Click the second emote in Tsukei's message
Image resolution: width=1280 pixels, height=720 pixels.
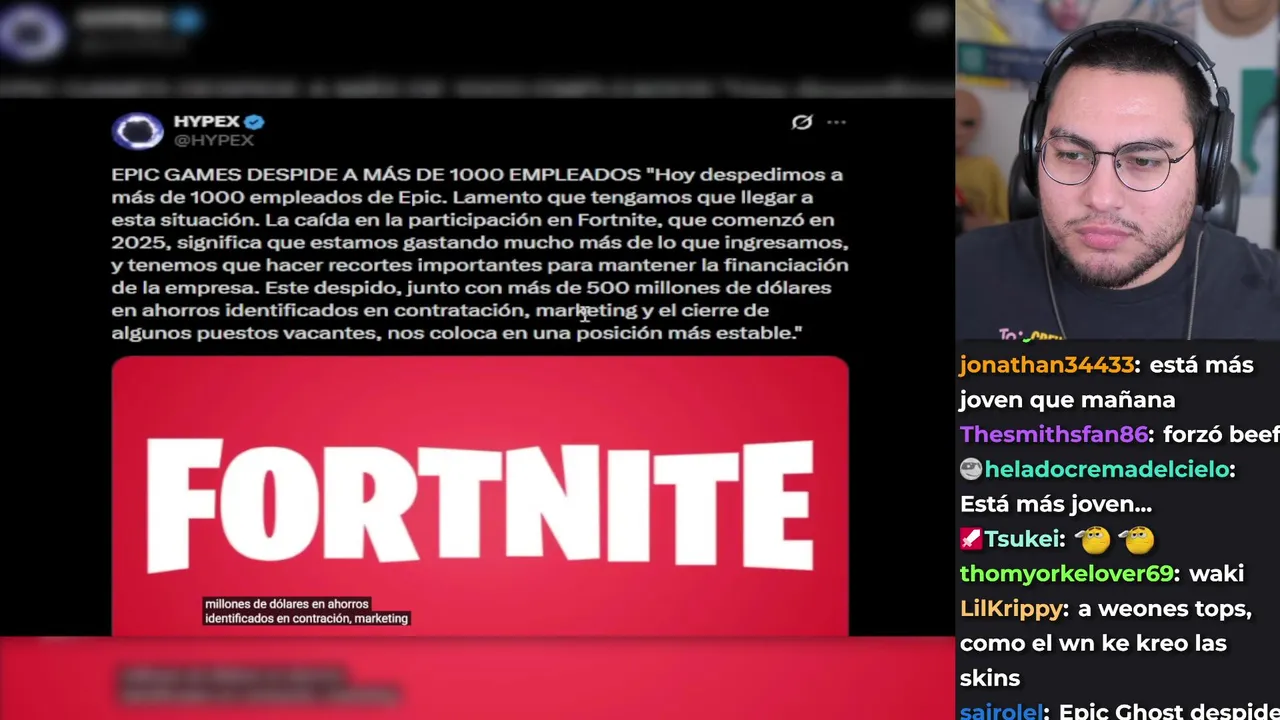point(1137,540)
